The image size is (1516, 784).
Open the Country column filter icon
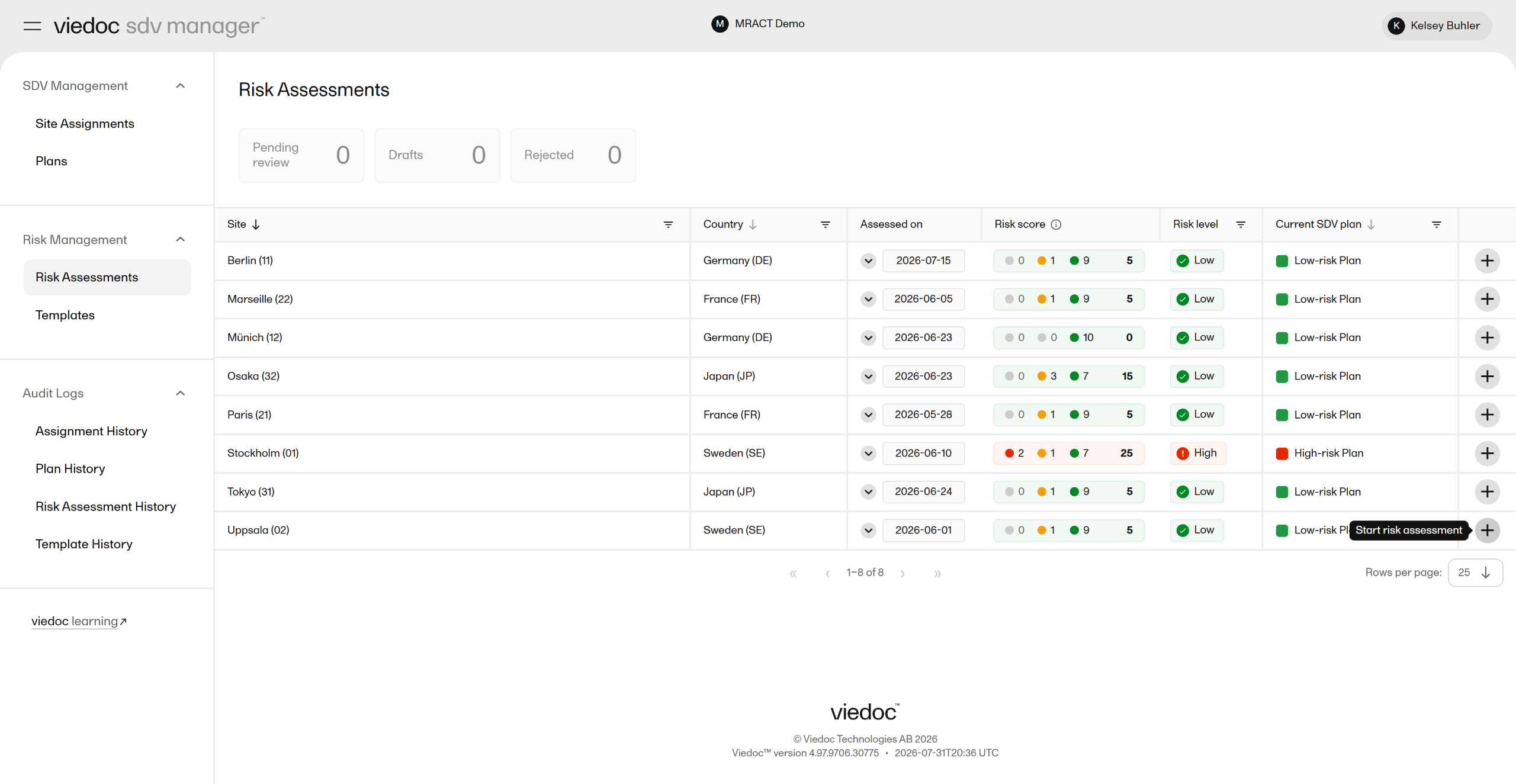[825, 224]
